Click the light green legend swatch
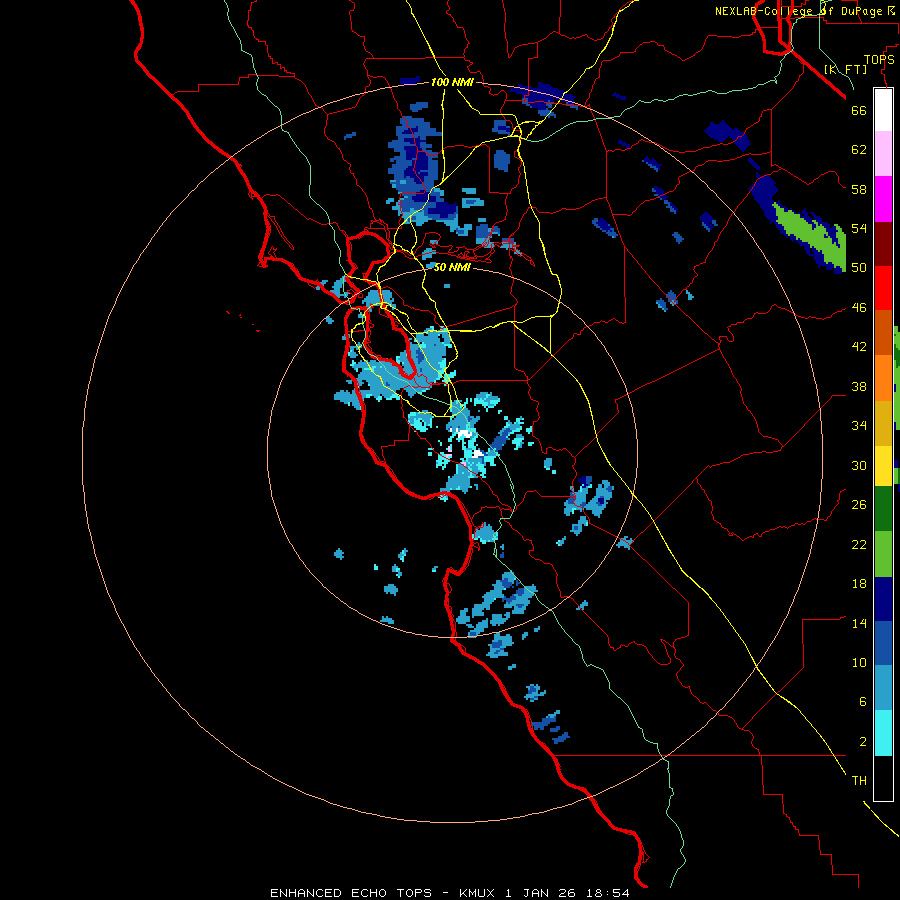The height and width of the screenshot is (900, 900). [x=883, y=554]
